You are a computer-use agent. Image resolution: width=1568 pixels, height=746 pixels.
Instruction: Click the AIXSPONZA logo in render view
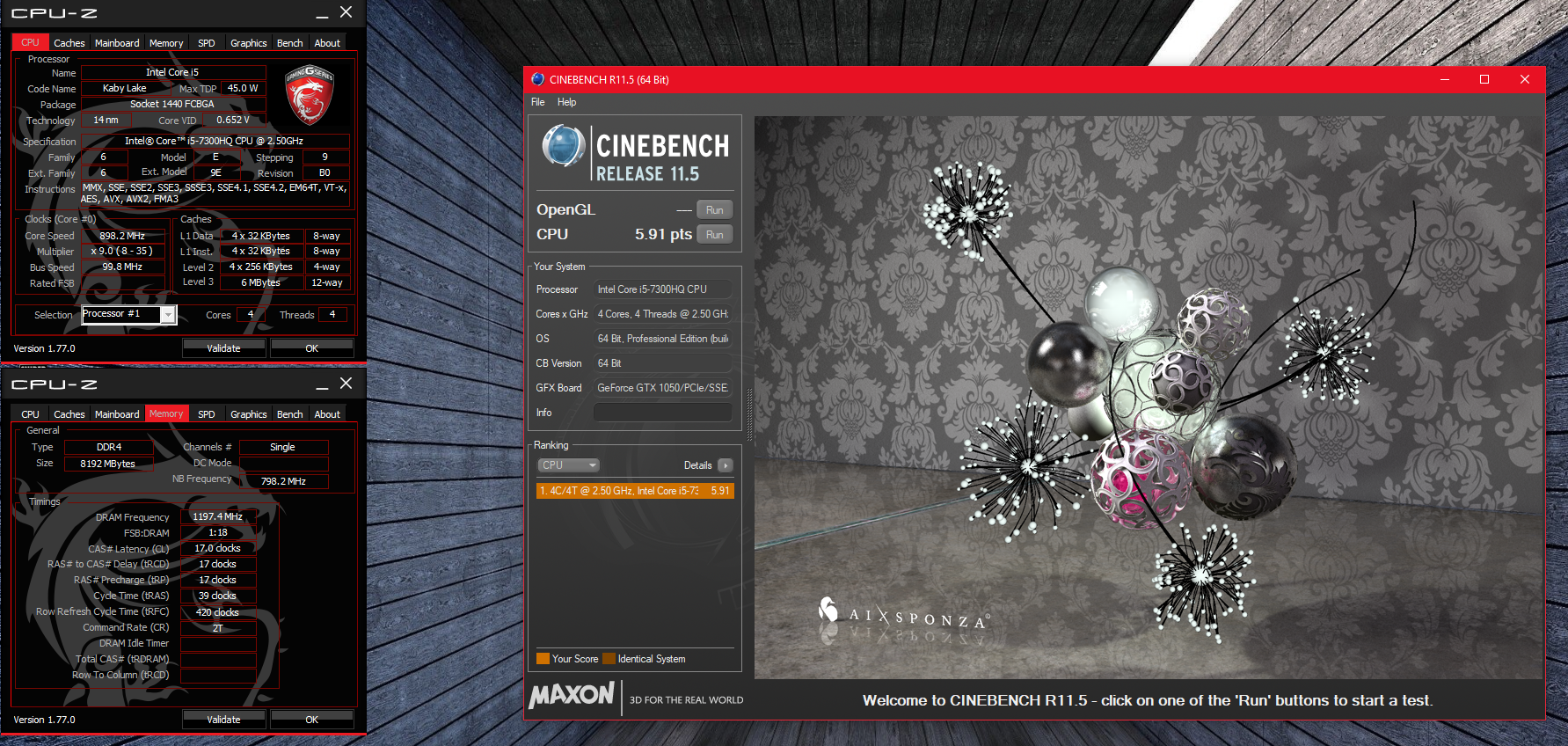click(x=904, y=612)
